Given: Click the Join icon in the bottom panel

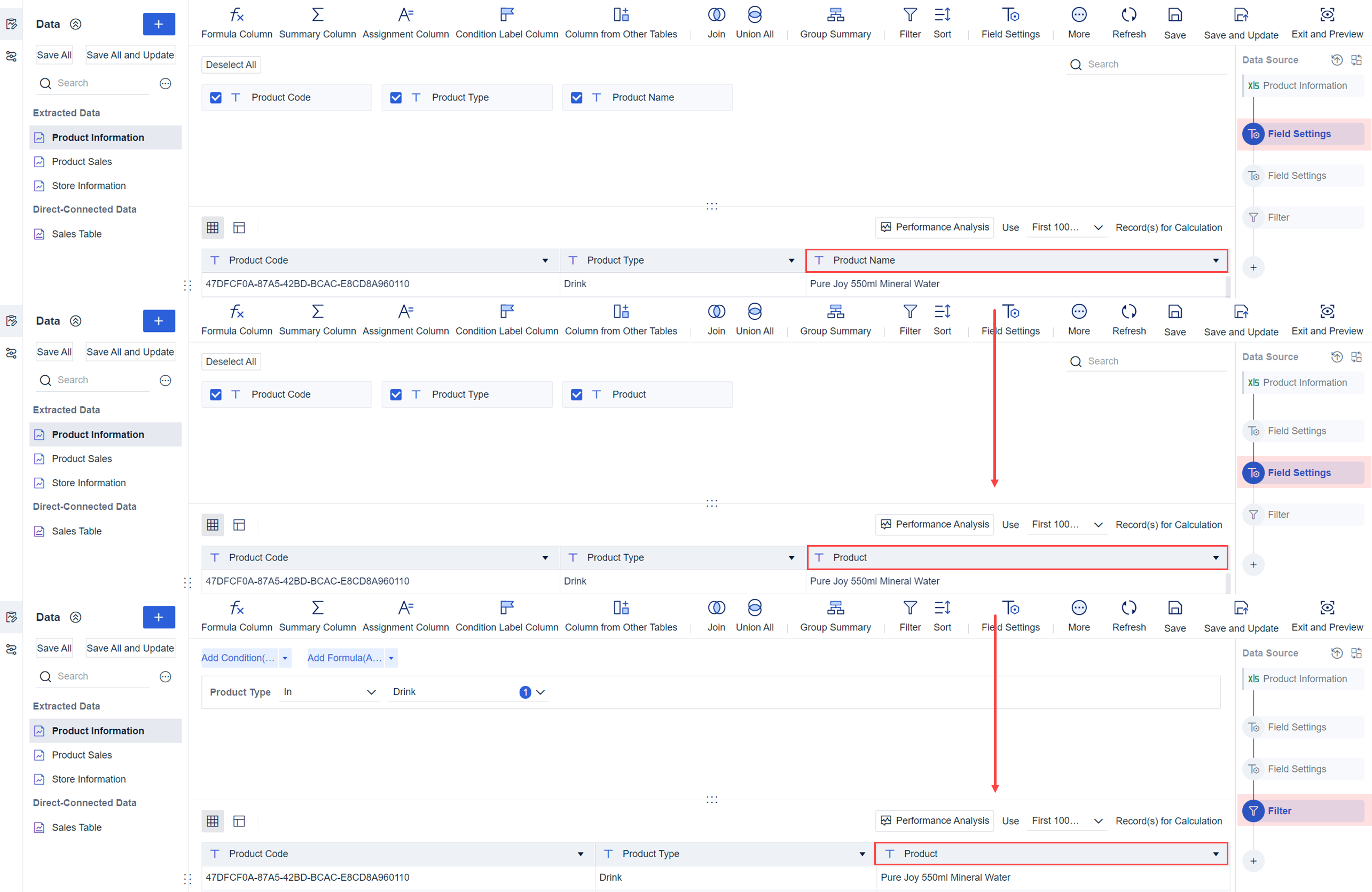Looking at the screenshot, I should point(716,608).
